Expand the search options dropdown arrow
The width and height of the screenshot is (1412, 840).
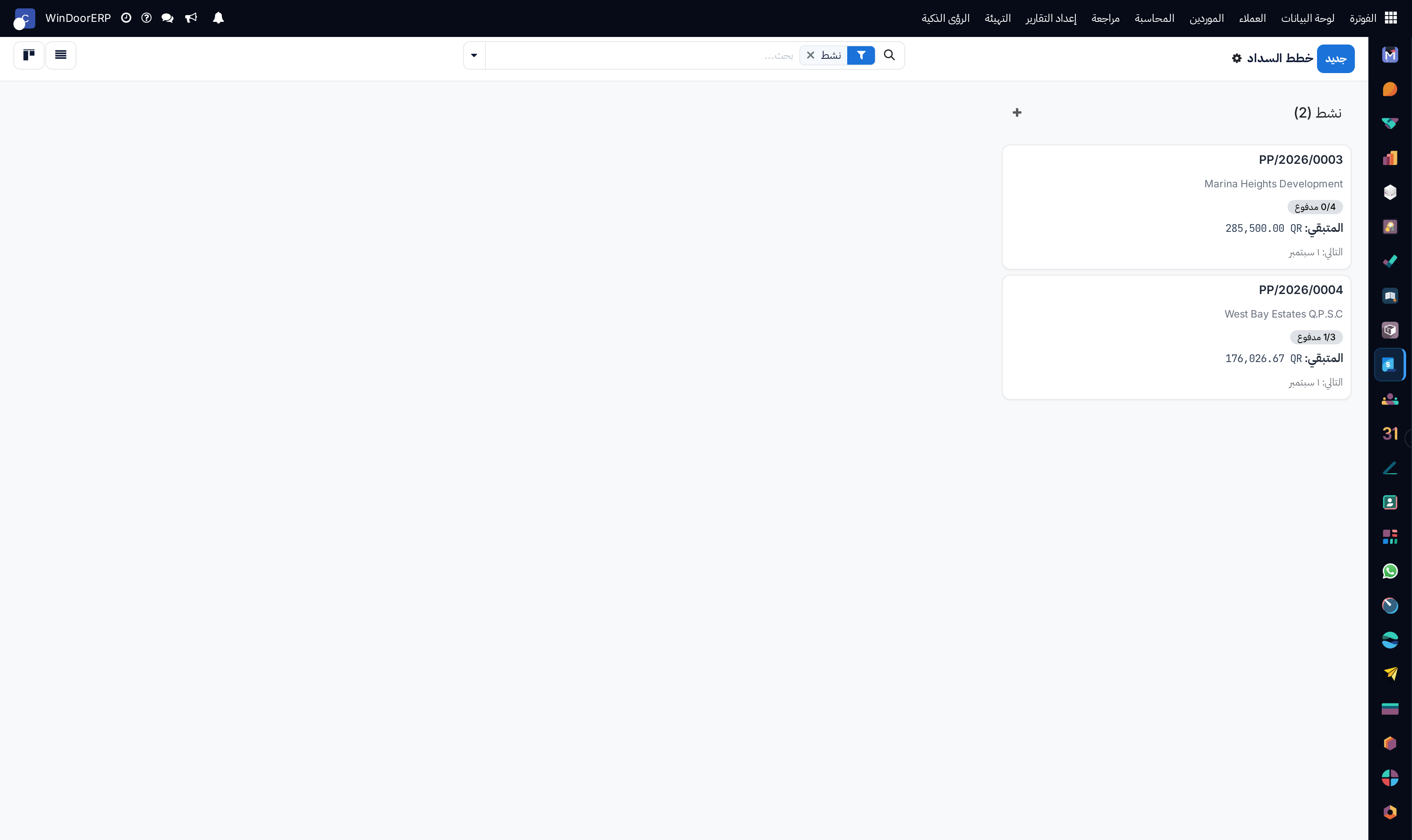point(474,55)
